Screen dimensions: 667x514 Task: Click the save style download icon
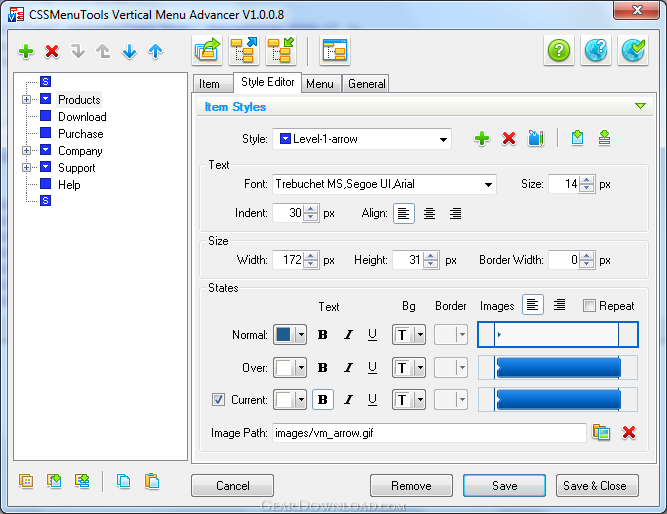click(604, 138)
